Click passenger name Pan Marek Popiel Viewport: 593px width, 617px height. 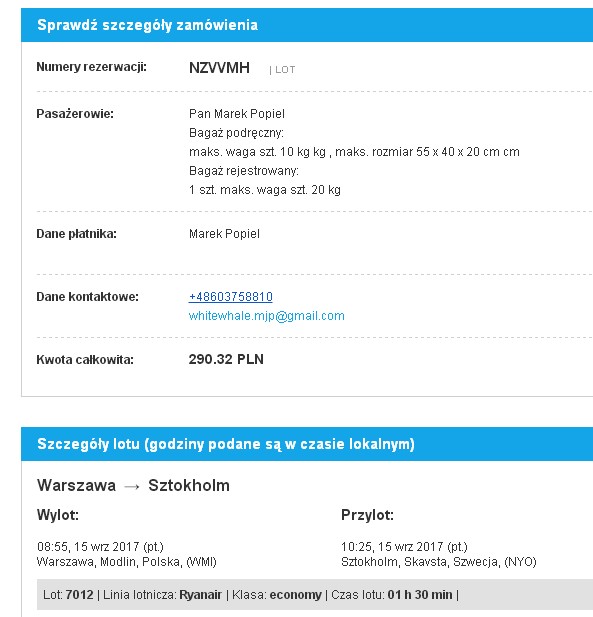click(x=237, y=114)
